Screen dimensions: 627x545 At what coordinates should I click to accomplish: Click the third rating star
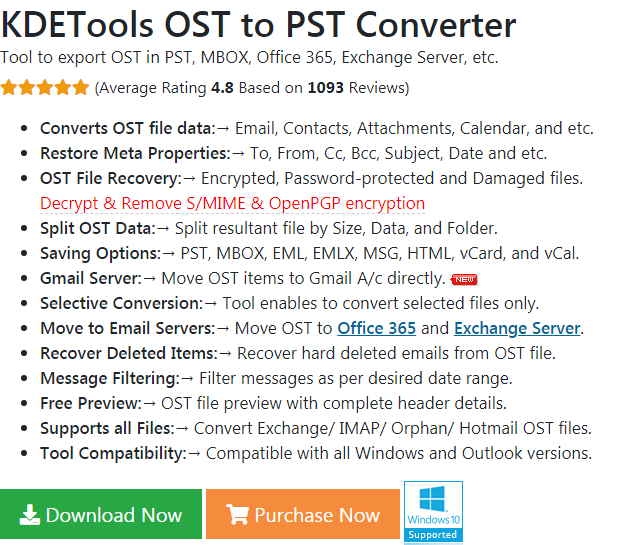[44, 87]
